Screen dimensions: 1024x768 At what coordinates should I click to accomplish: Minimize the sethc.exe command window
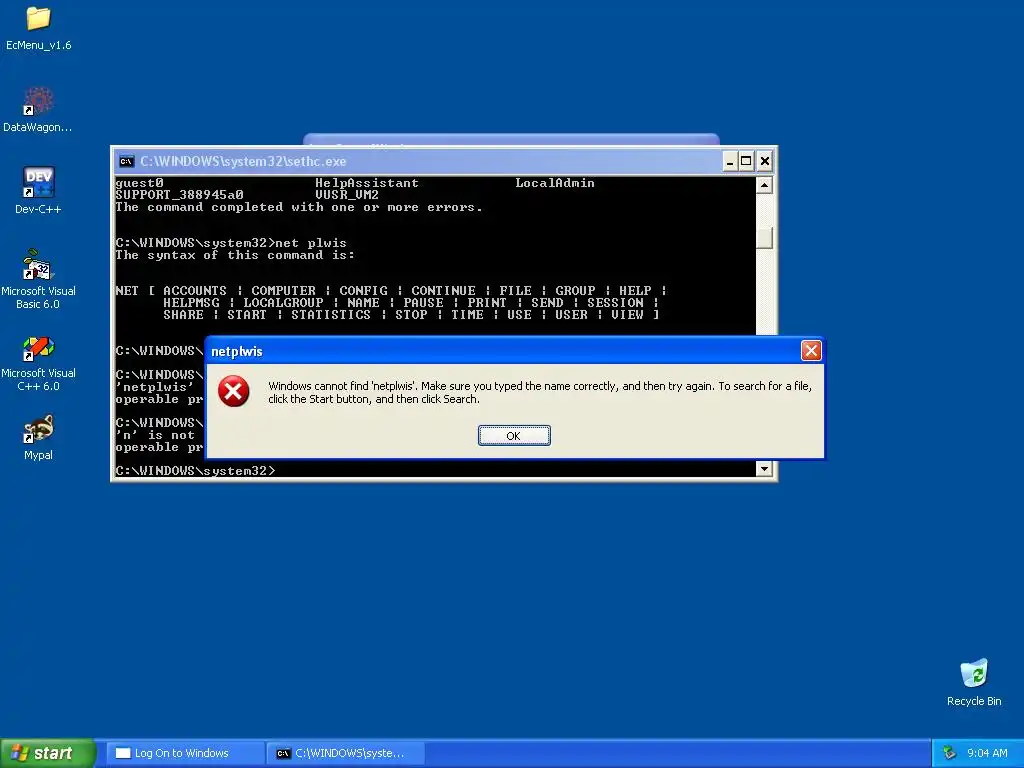point(730,161)
